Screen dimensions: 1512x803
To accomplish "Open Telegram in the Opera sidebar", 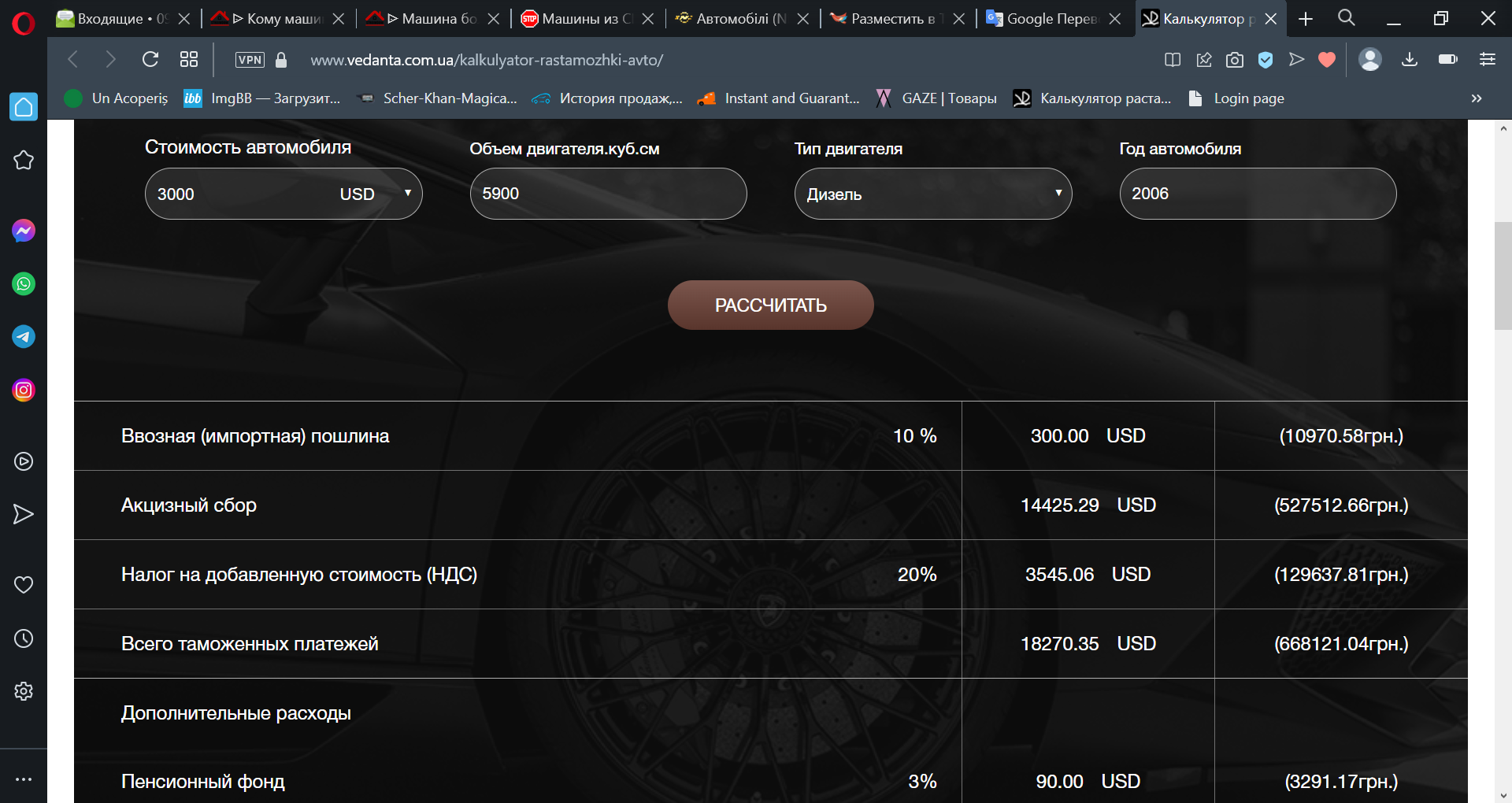I will (24, 337).
